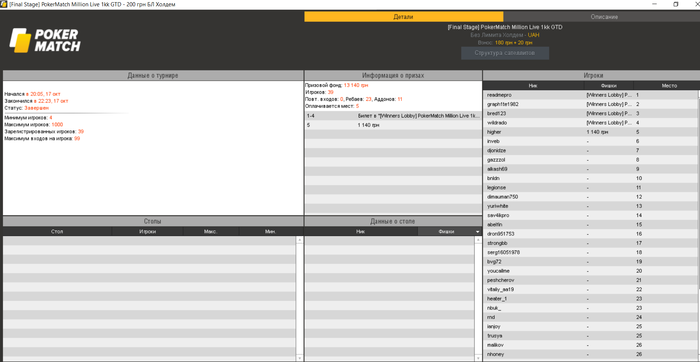
Task: Maximize the tournament lobby window
Action: [x=675, y=4]
